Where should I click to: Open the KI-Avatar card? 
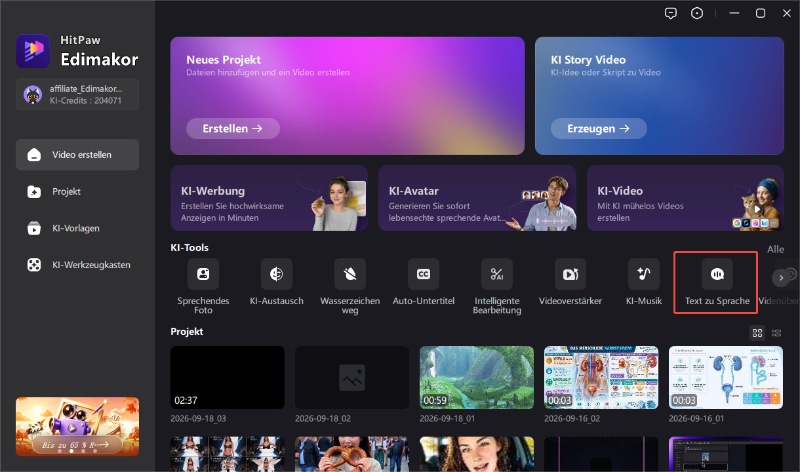[477, 198]
